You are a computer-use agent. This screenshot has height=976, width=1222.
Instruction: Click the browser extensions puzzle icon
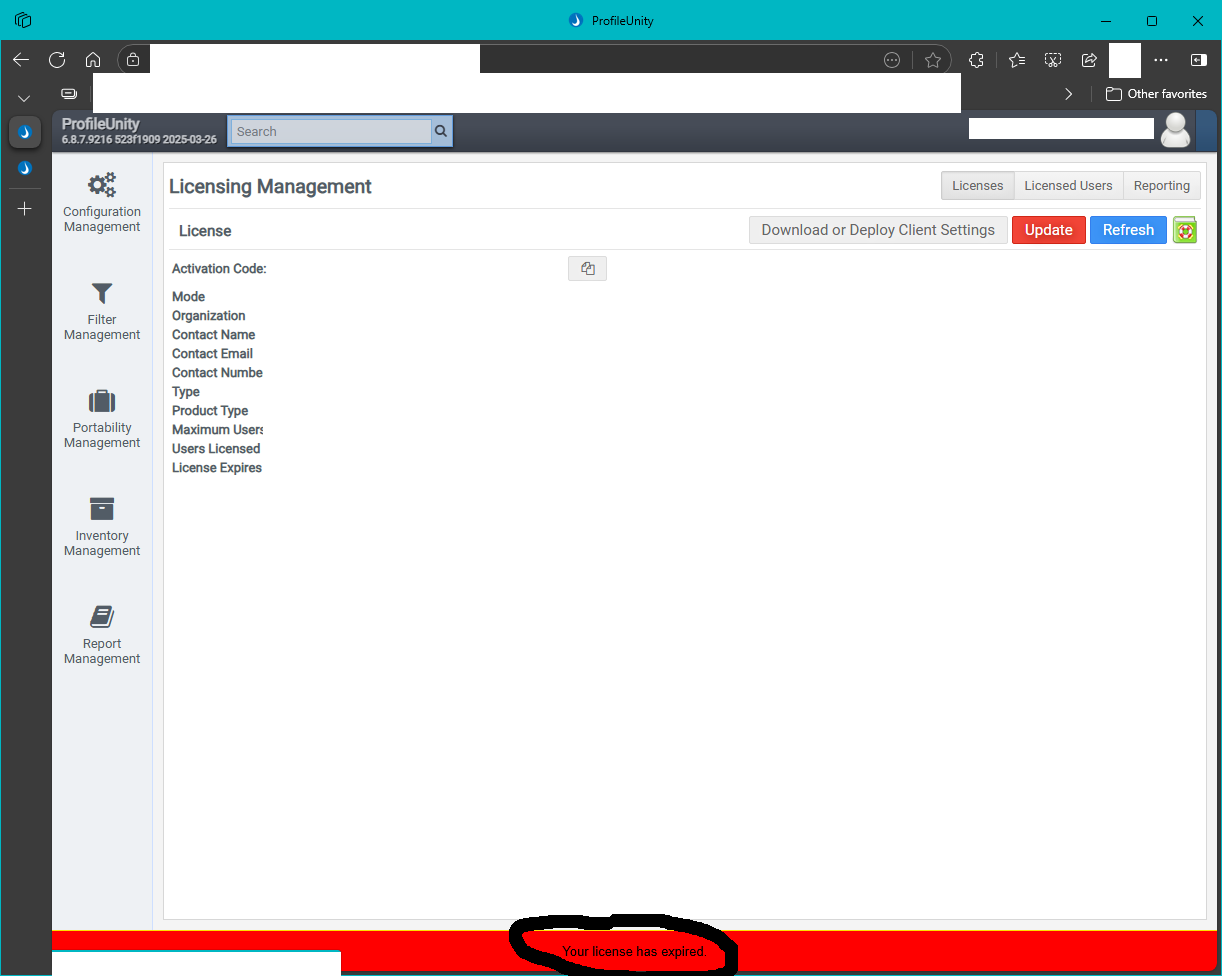[x=977, y=60]
